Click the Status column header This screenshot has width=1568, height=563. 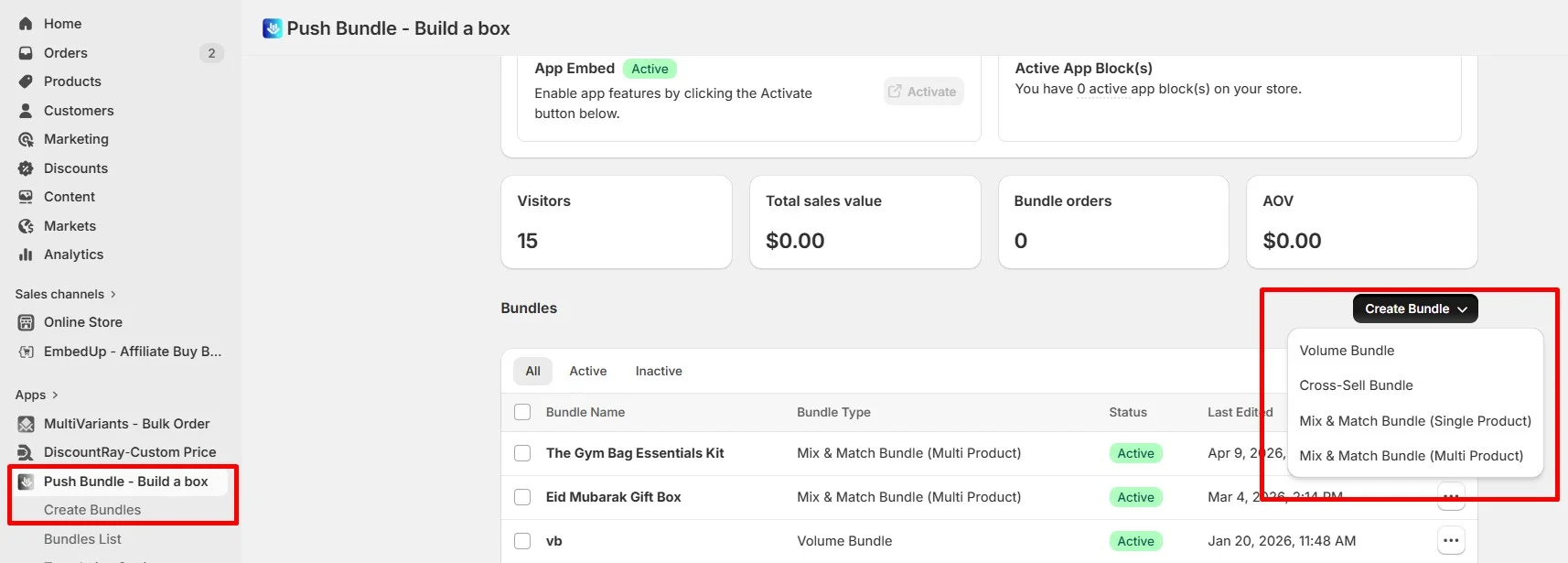tap(1128, 412)
